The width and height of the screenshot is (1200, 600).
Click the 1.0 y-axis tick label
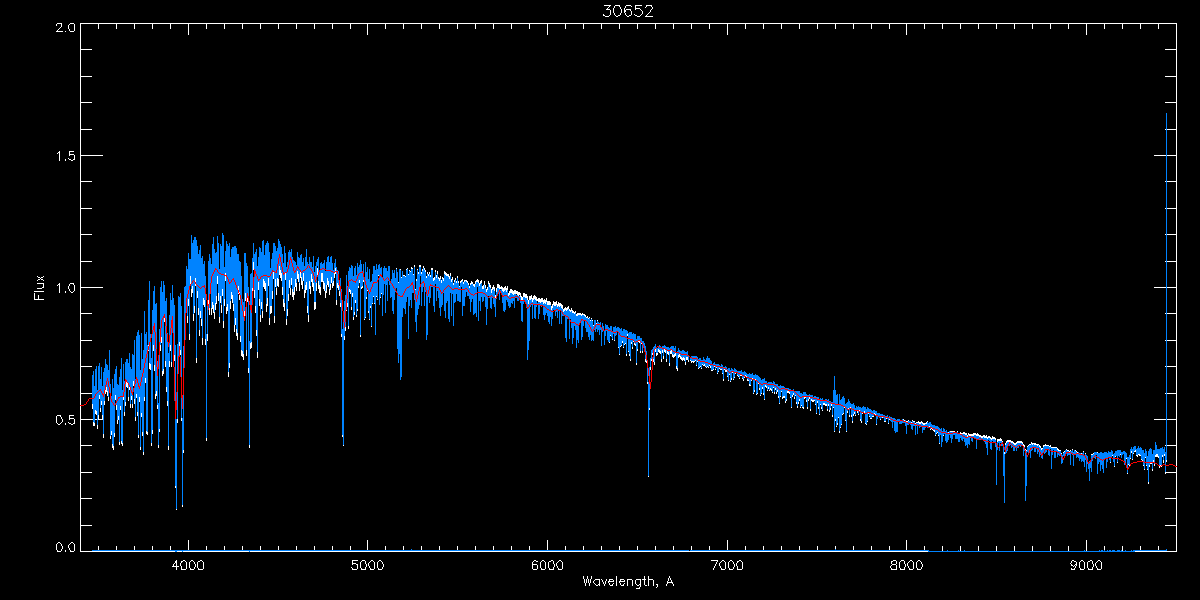[65, 288]
